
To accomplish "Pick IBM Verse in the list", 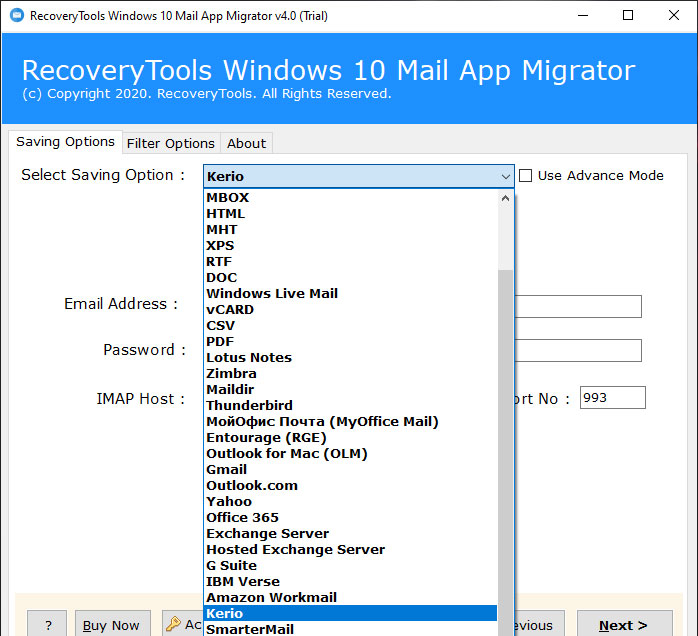I will 351,582.
